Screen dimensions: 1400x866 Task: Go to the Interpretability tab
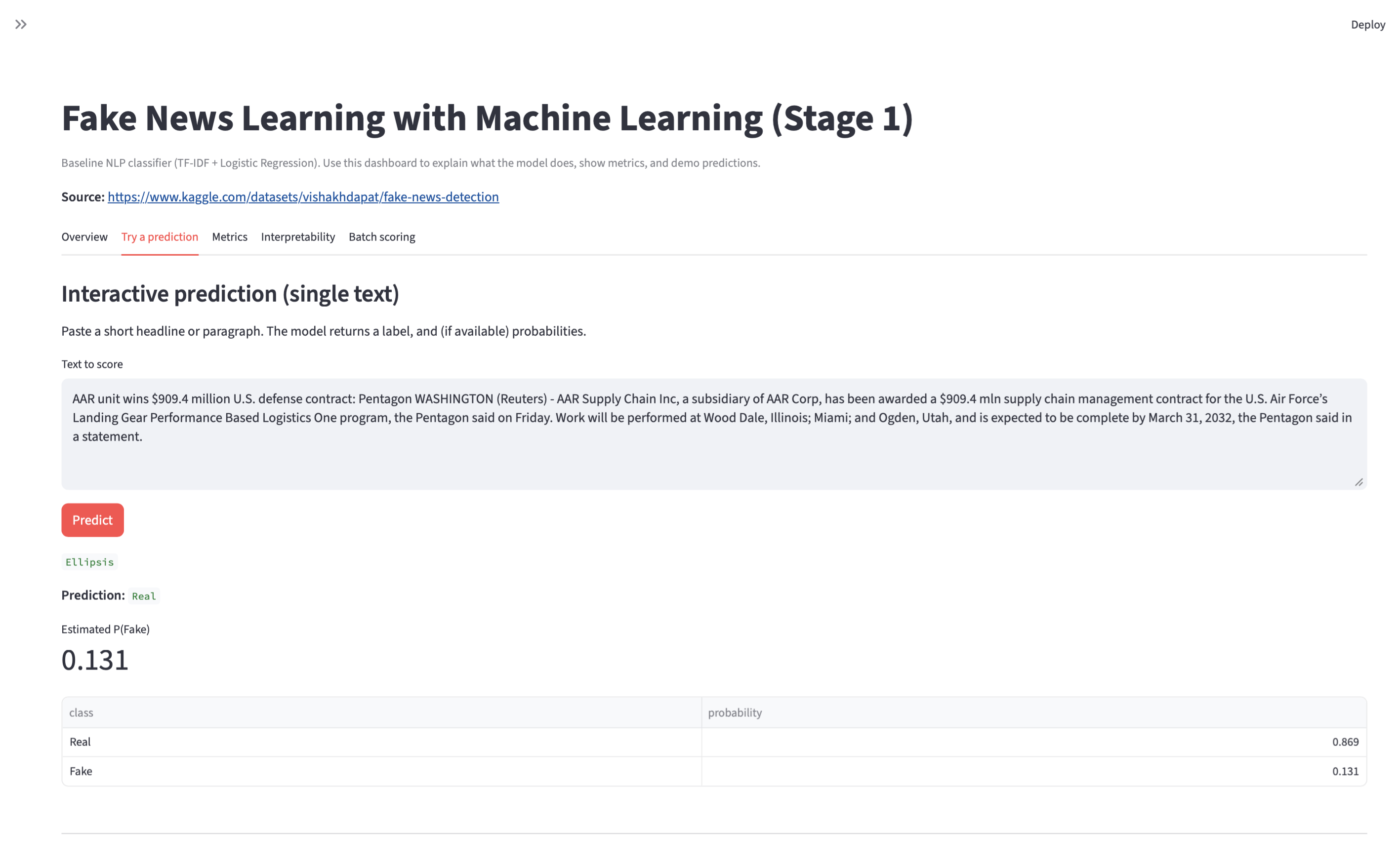(x=297, y=236)
